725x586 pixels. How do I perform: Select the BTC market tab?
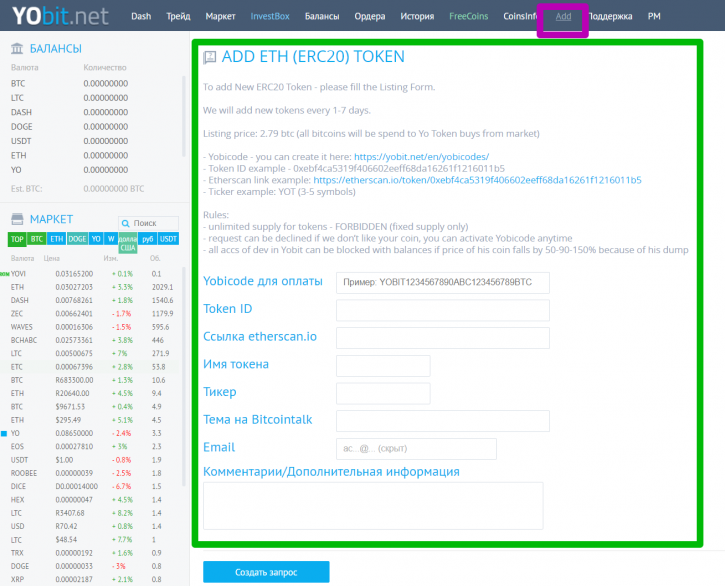click(x=37, y=239)
